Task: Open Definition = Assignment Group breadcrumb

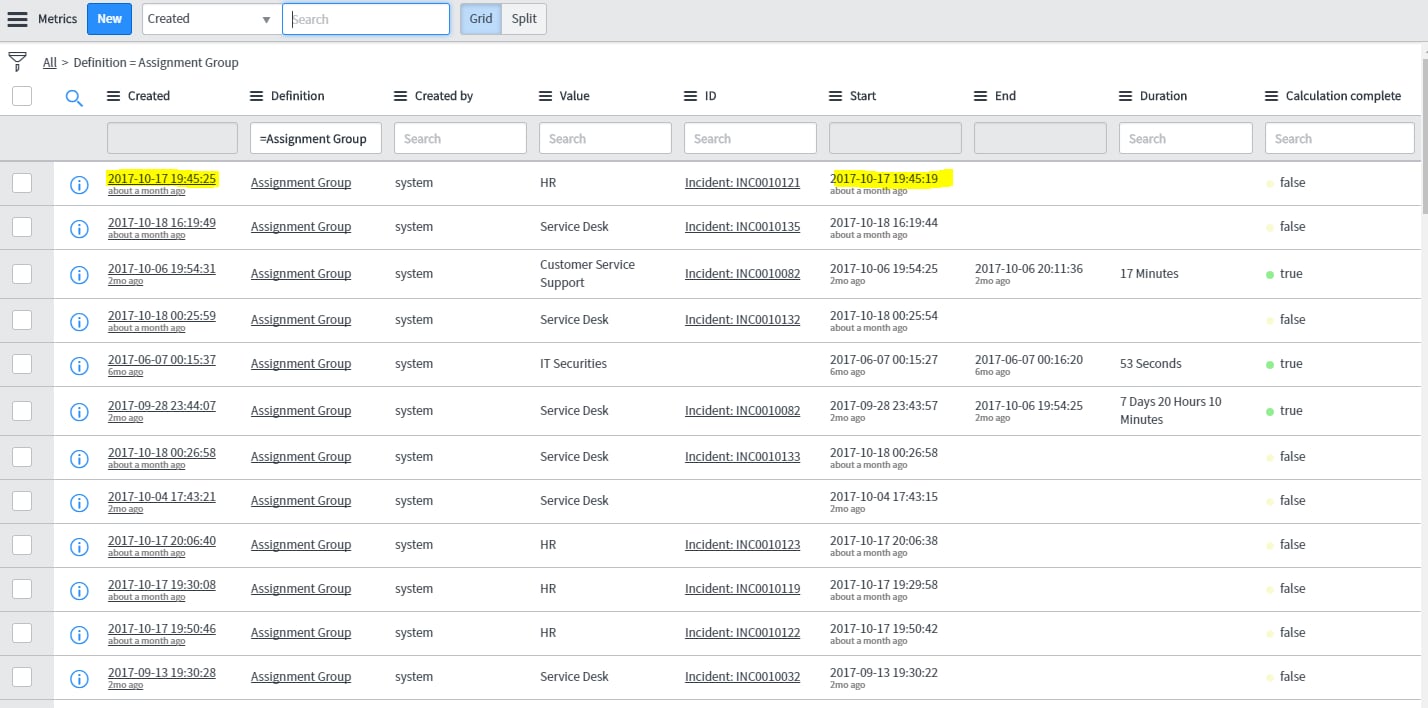Action: (156, 62)
